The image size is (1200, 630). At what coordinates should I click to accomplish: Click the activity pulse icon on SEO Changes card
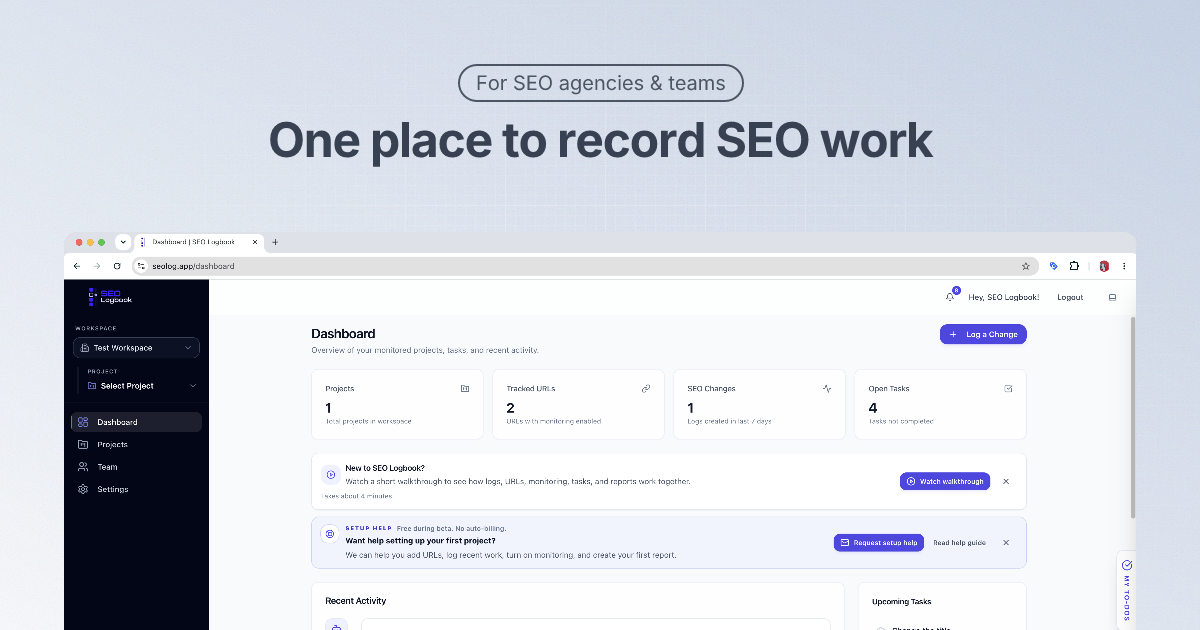pos(827,388)
